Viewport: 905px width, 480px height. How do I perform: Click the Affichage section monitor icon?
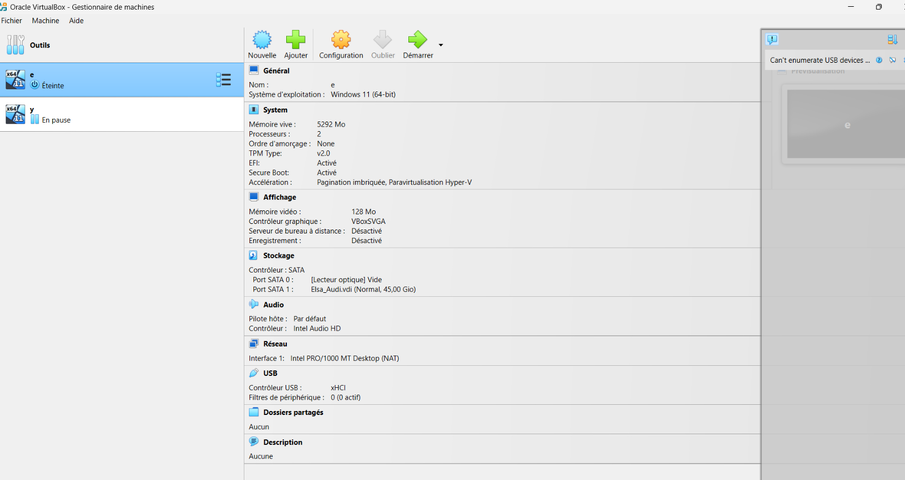[253, 197]
